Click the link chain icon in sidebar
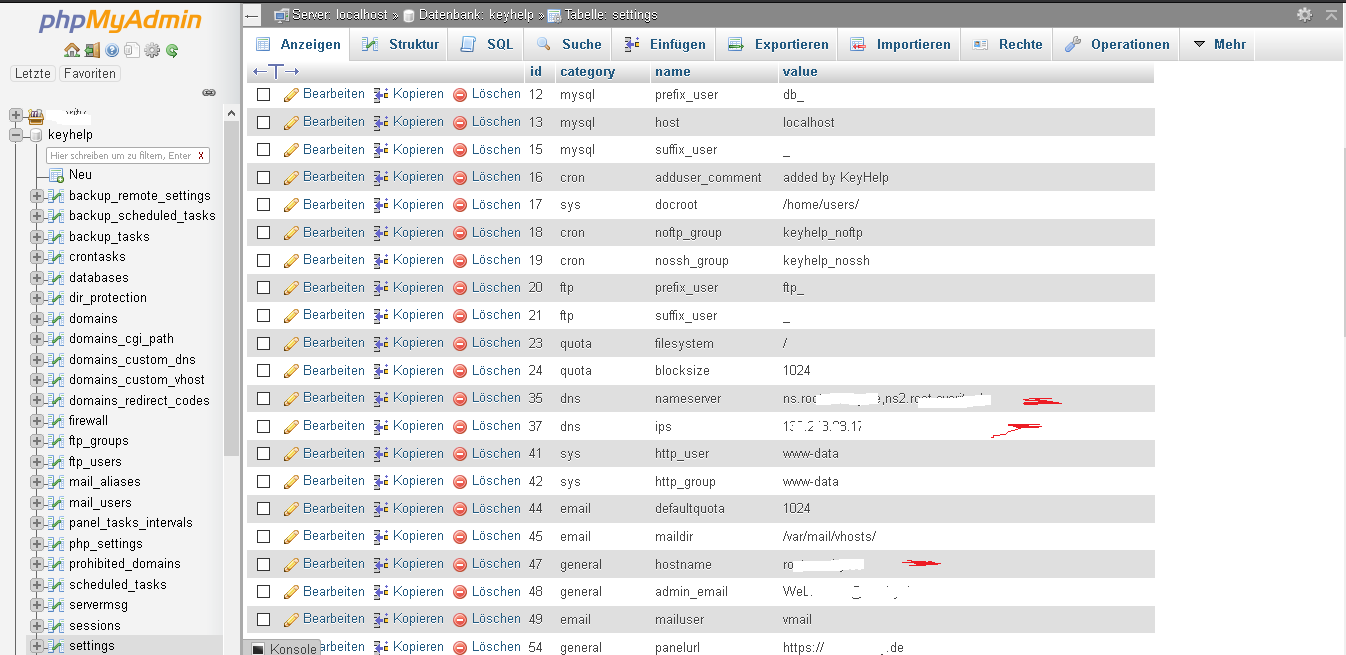The height and width of the screenshot is (655, 1346). [209, 92]
